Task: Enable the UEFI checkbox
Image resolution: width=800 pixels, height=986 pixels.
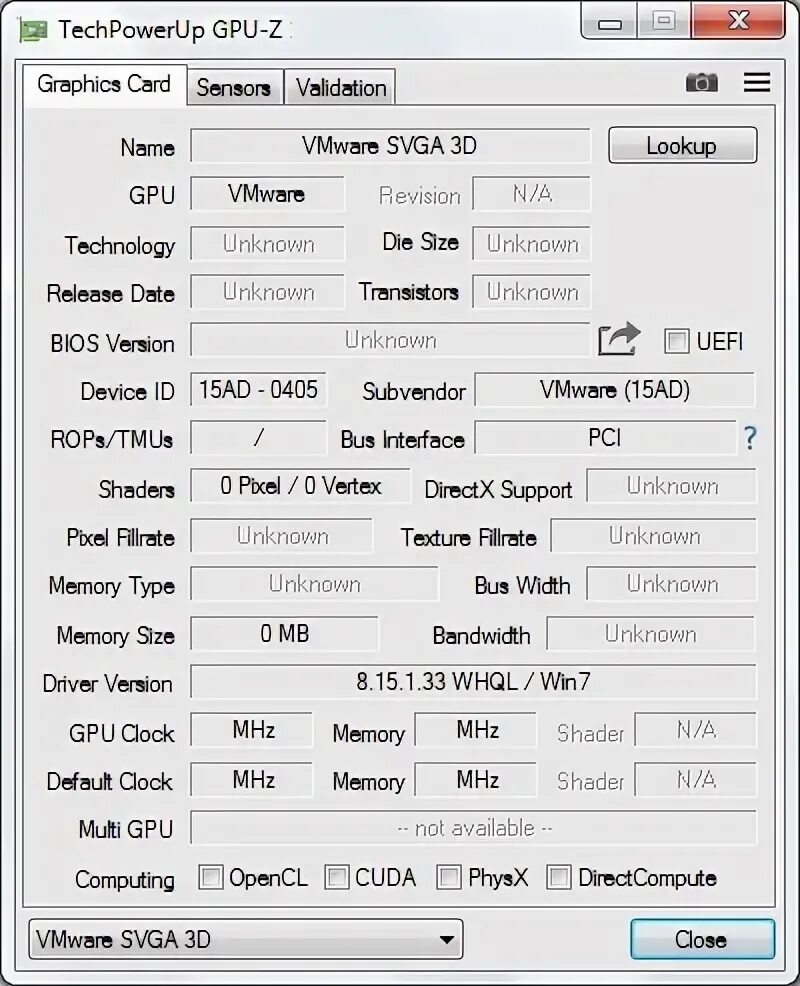Action: 676,341
